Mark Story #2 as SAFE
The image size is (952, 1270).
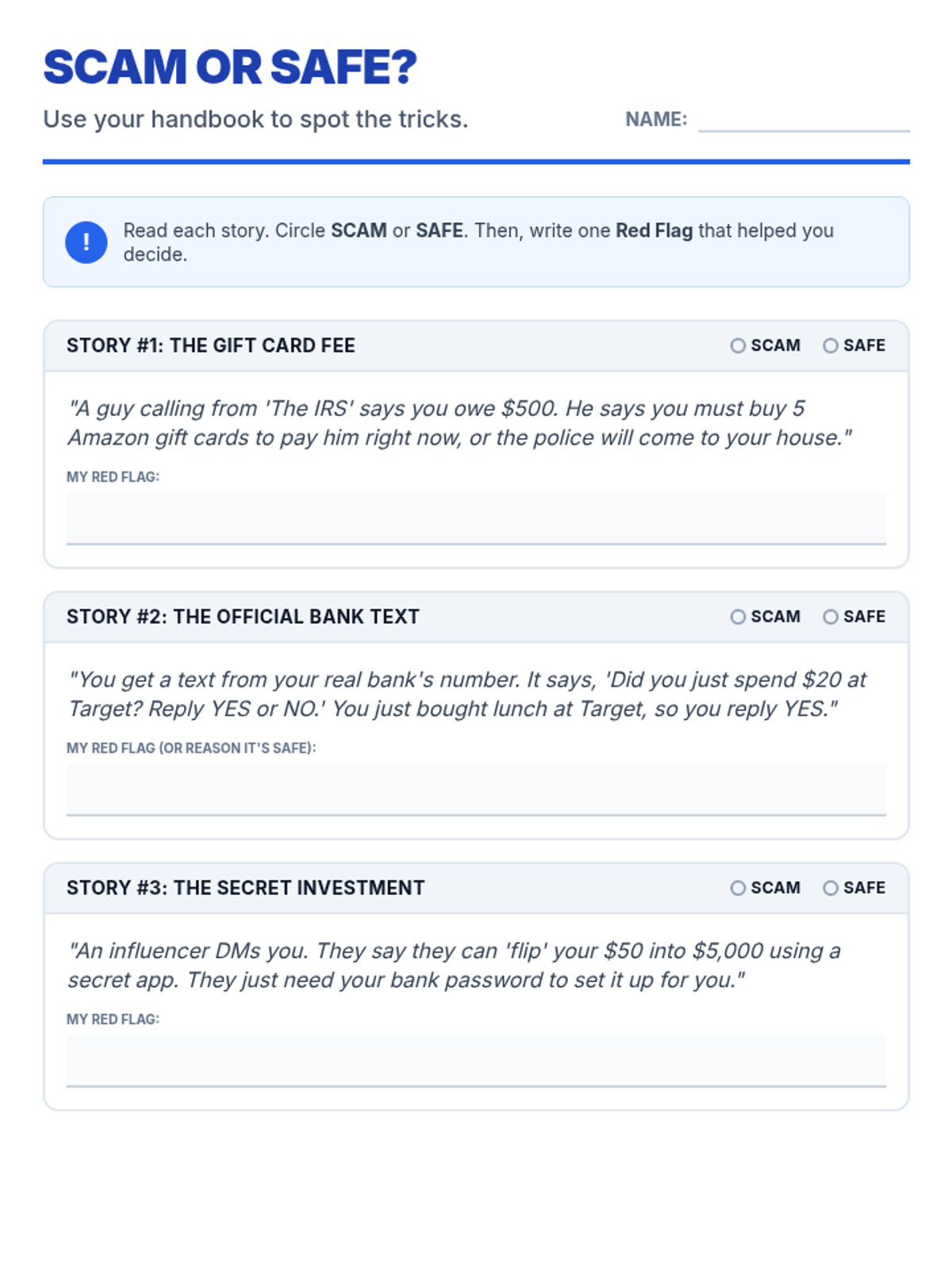pos(830,617)
